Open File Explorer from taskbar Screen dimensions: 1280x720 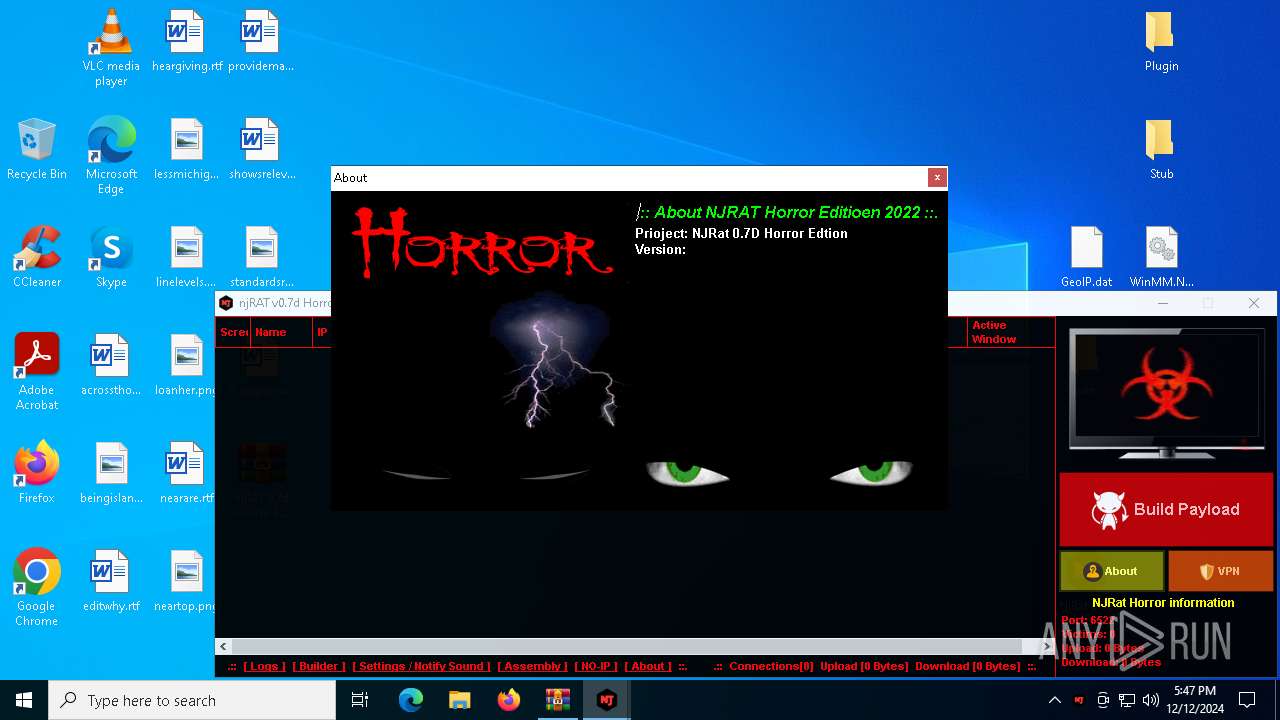460,700
